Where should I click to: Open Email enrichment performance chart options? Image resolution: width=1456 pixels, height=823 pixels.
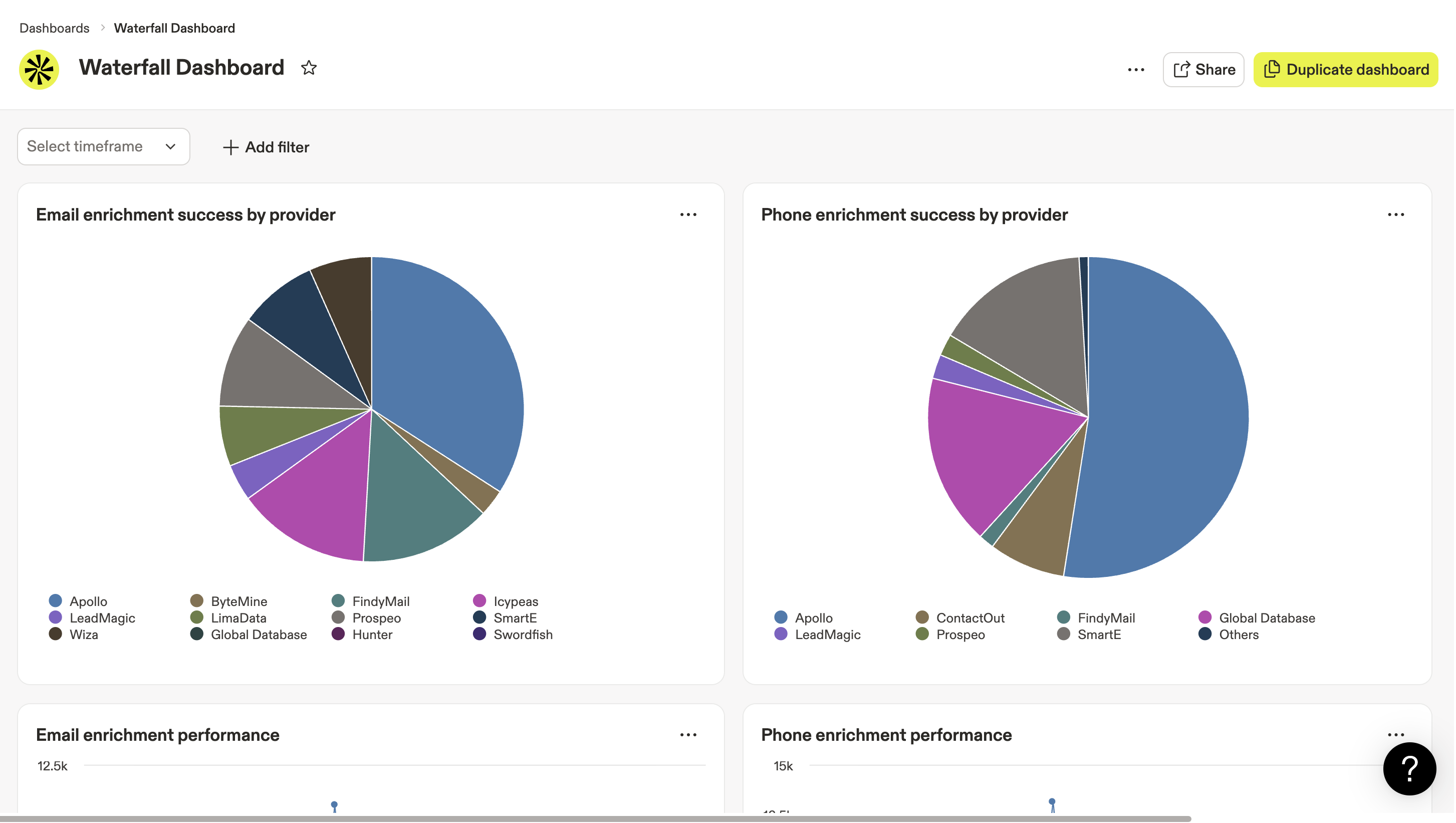pyautogui.click(x=688, y=734)
